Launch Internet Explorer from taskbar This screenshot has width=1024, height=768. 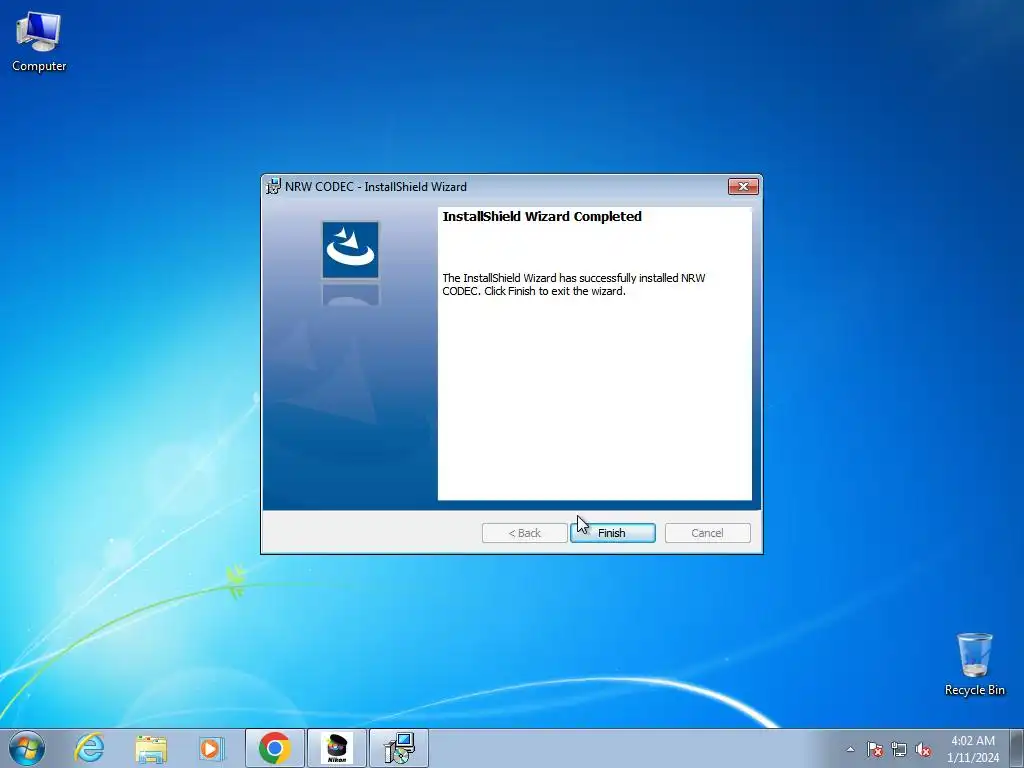click(89, 748)
